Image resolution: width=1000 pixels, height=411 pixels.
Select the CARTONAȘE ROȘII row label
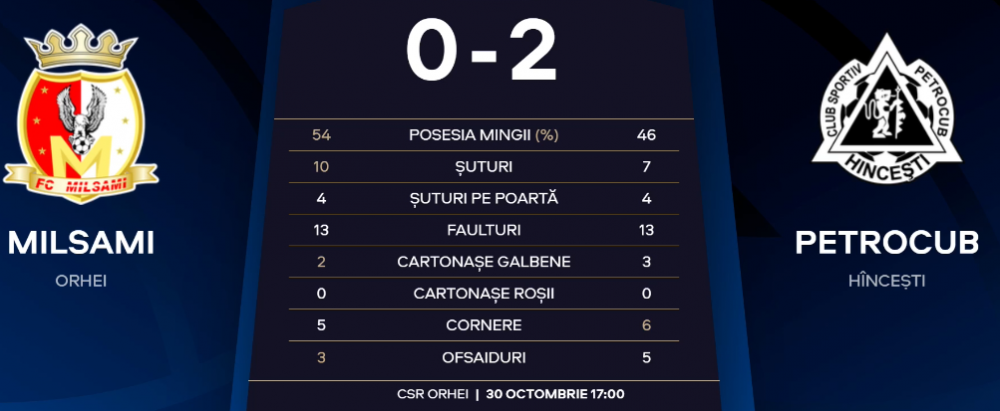point(483,294)
